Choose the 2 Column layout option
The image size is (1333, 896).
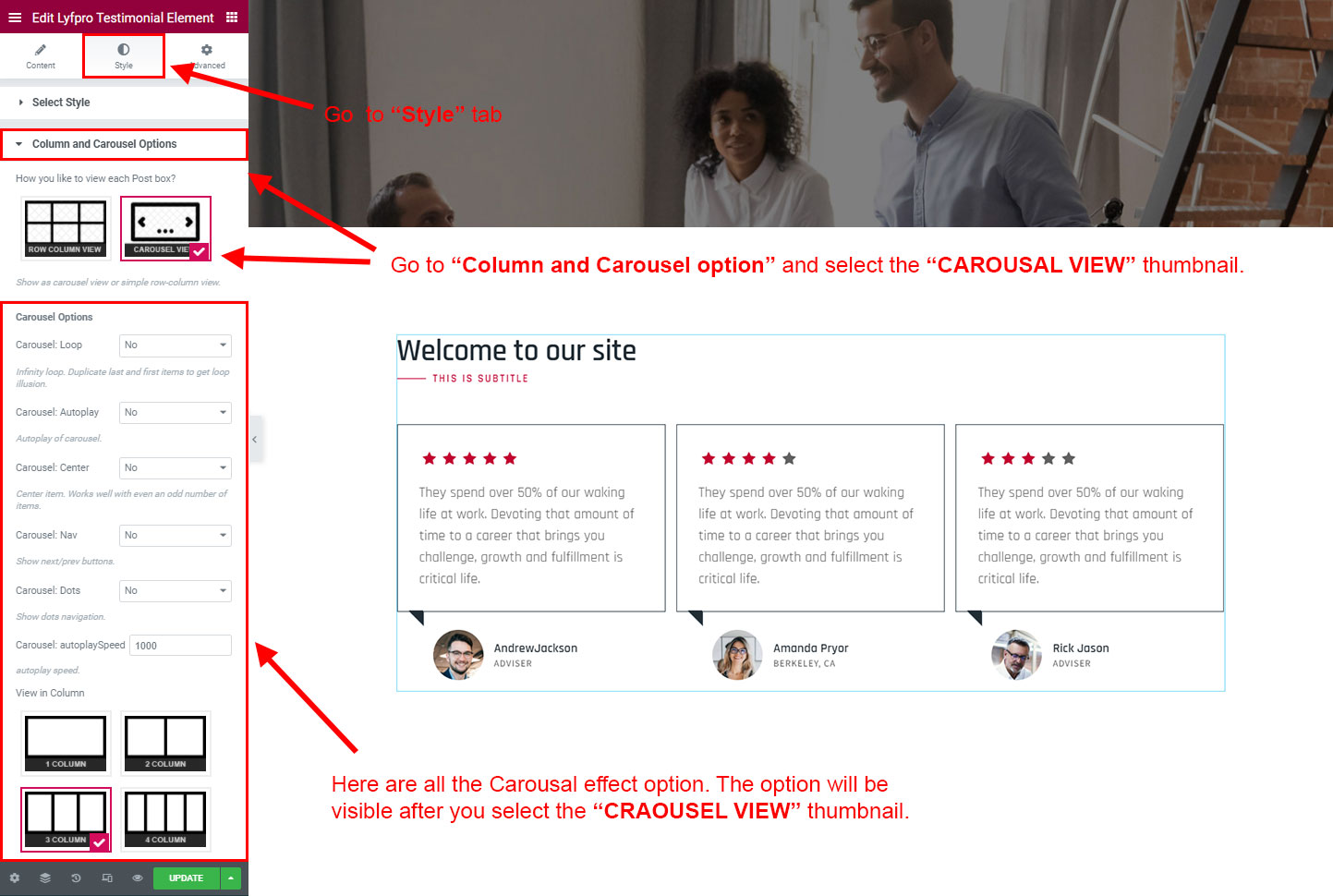click(x=165, y=743)
